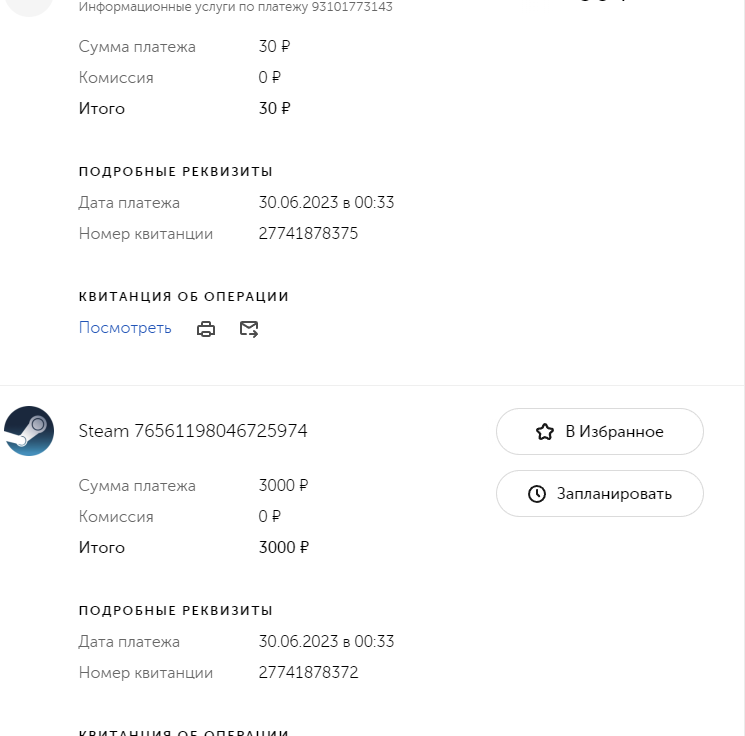Open the Посмотреть receipt link
This screenshot has height=736, width=745.
point(125,328)
